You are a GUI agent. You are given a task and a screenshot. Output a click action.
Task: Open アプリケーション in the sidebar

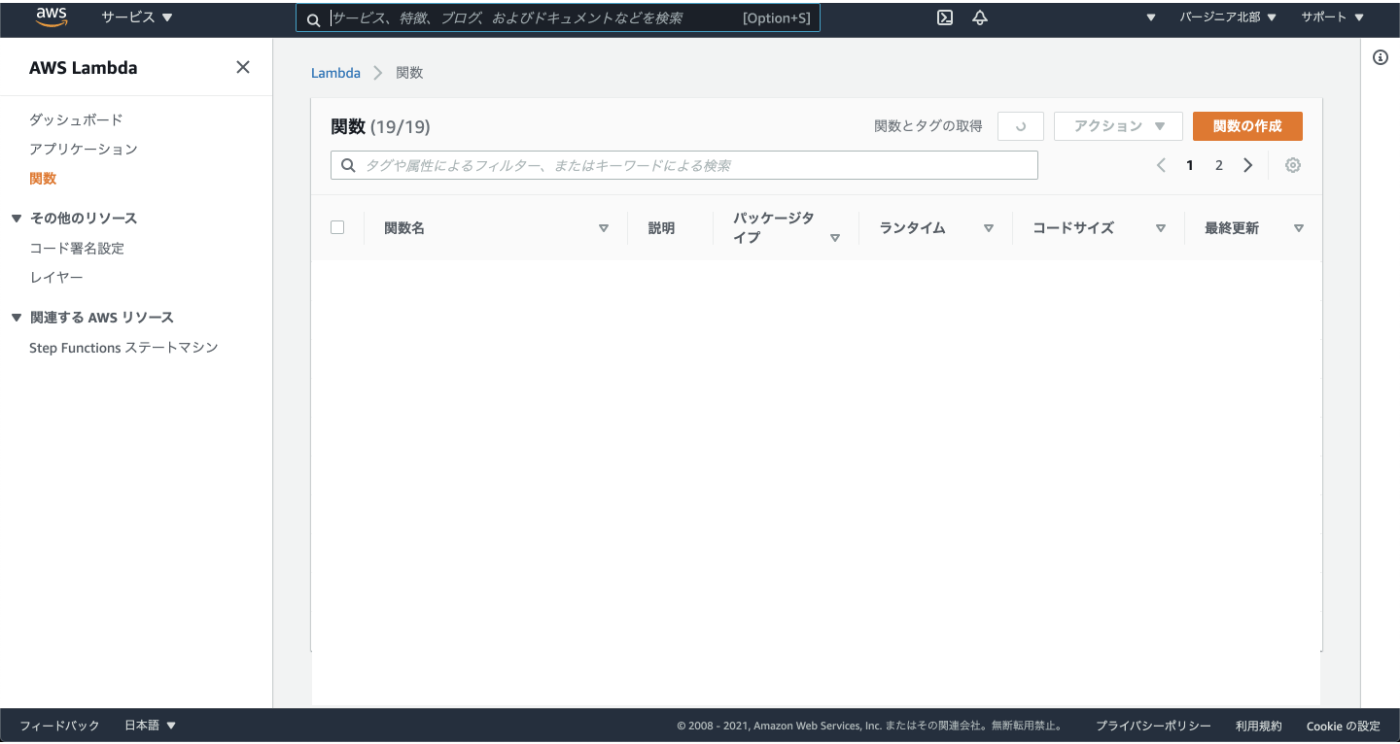(x=83, y=149)
